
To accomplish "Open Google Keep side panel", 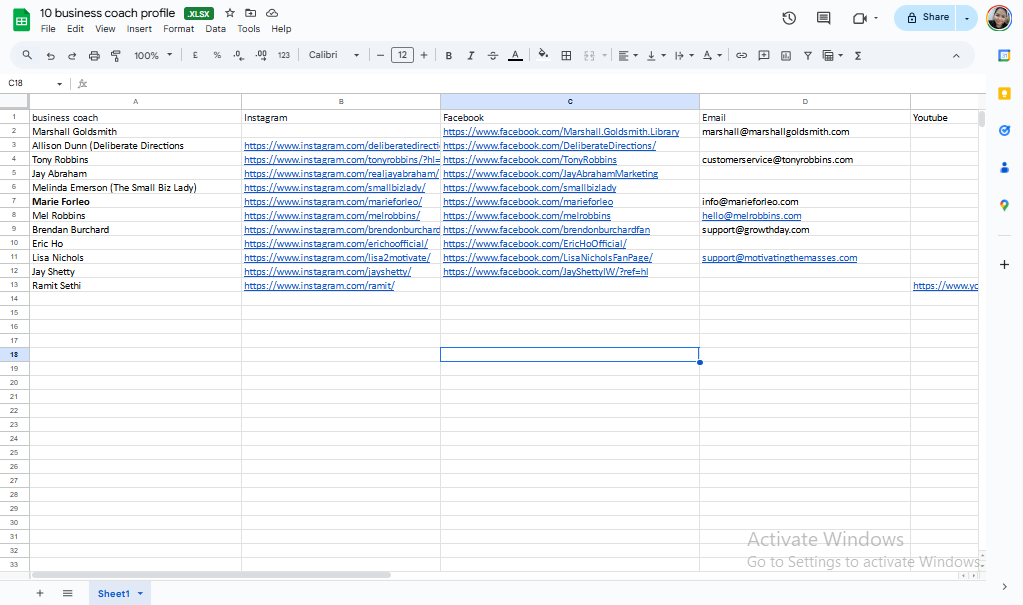I will tap(1004, 94).
